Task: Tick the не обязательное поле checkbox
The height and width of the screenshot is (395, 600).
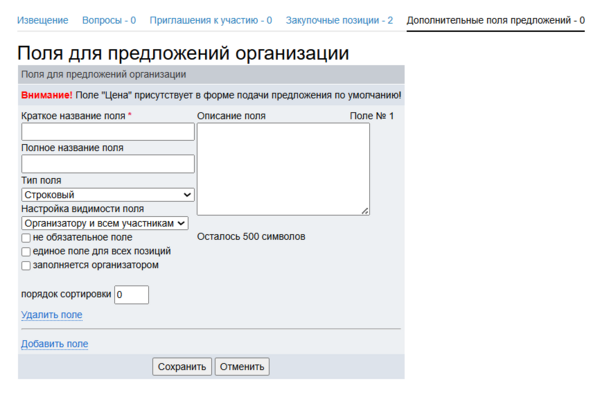Action: (x=26, y=238)
